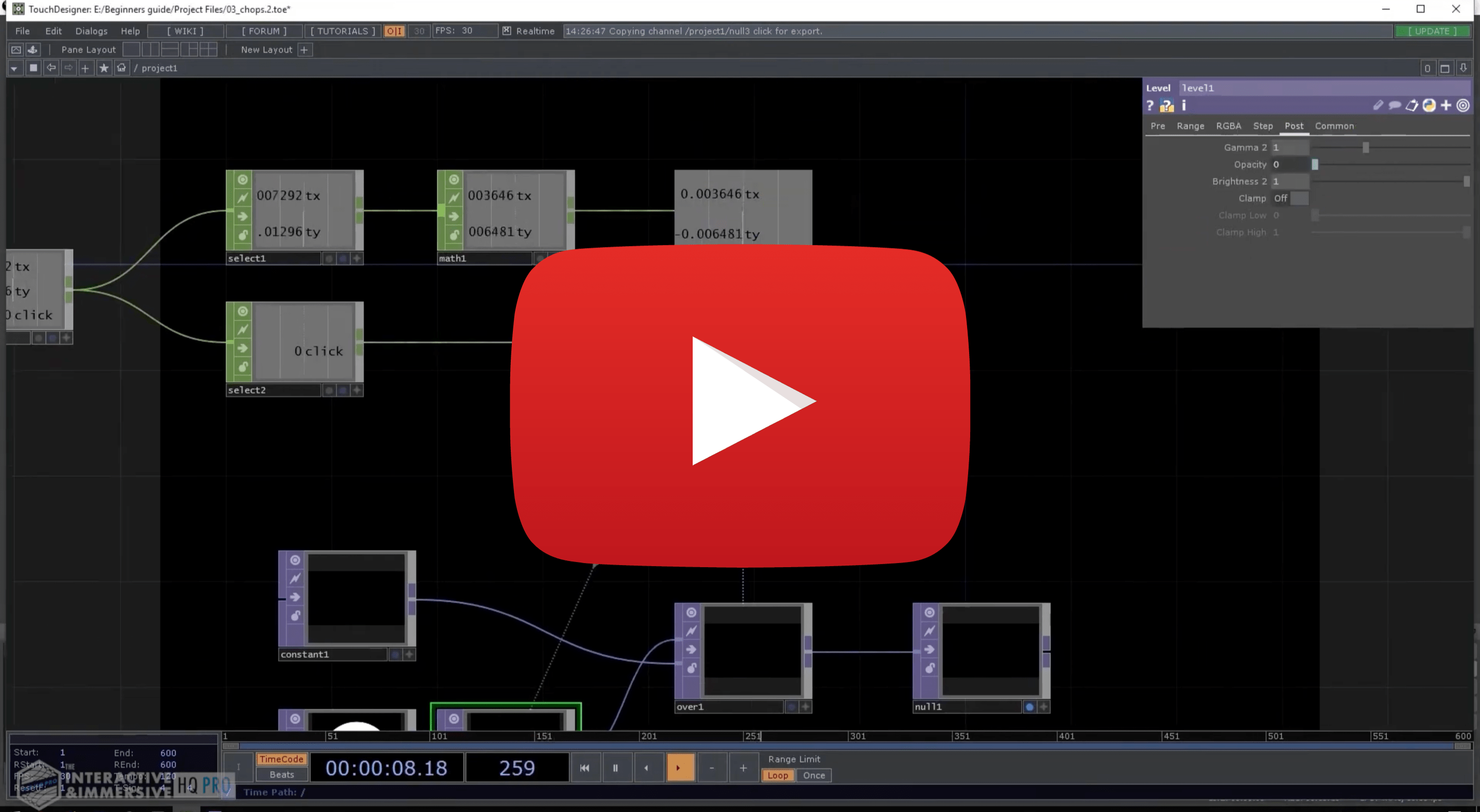Screen dimensions: 1480x812
Task: Click the bypass arrow icon on constant1
Action: (x=295, y=597)
